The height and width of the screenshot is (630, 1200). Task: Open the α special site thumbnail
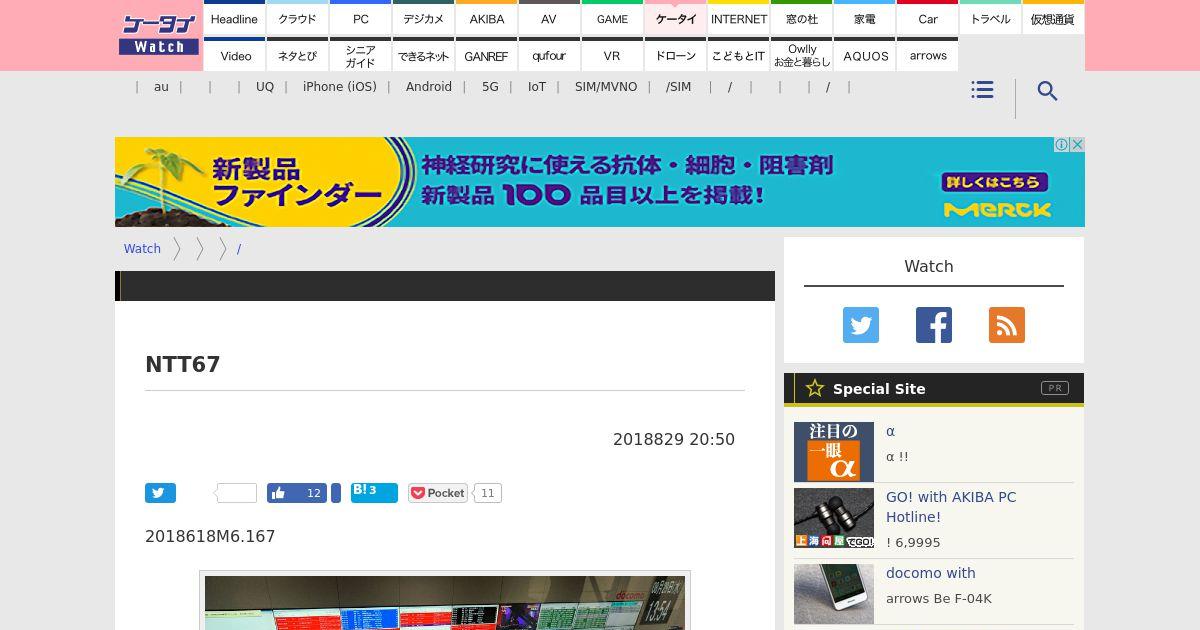834,452
